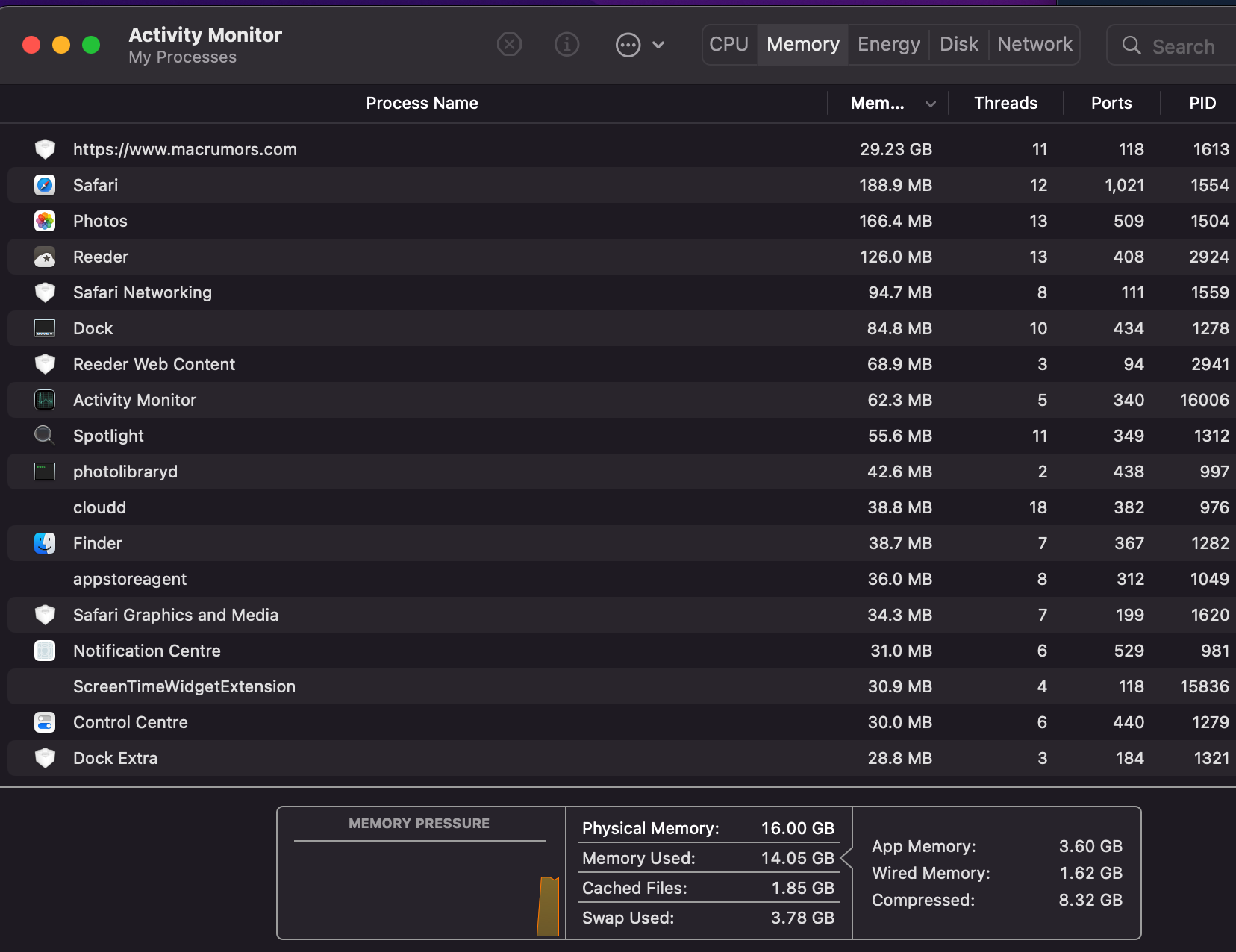Expand the chevron next to the ellipsis button
The image size is (1236, 952).
(x=658, y=45)
